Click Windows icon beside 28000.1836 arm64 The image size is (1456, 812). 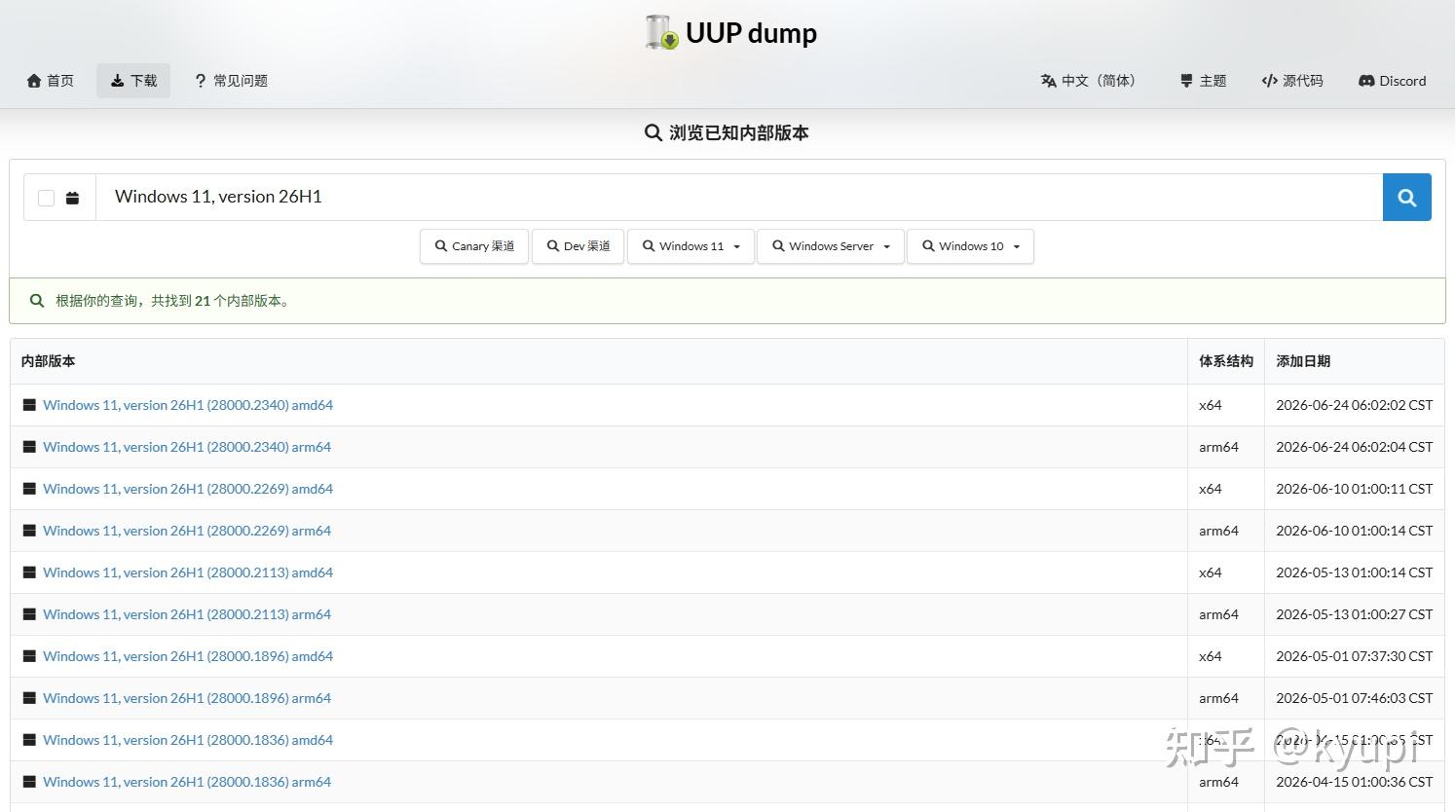[29, 782]
